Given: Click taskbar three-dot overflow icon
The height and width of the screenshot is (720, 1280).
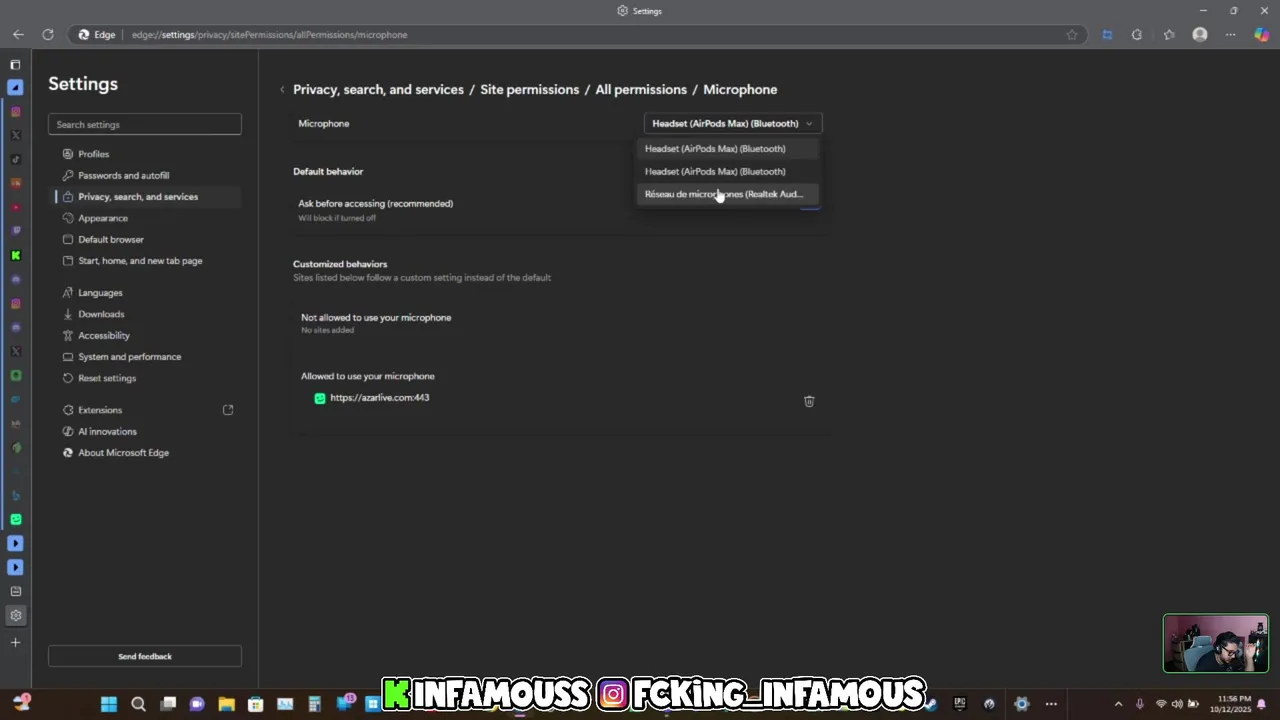Looking at the screenshot, I should pos(1051,704).
